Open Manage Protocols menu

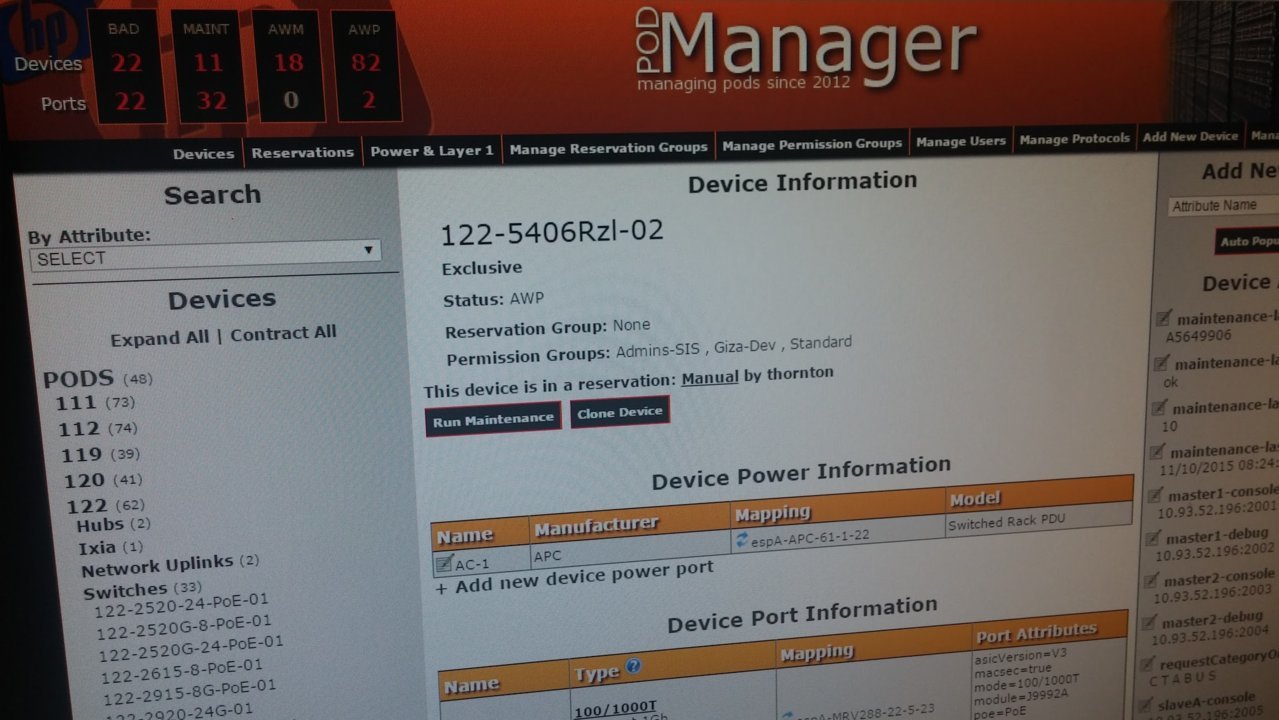point(1075,139)
